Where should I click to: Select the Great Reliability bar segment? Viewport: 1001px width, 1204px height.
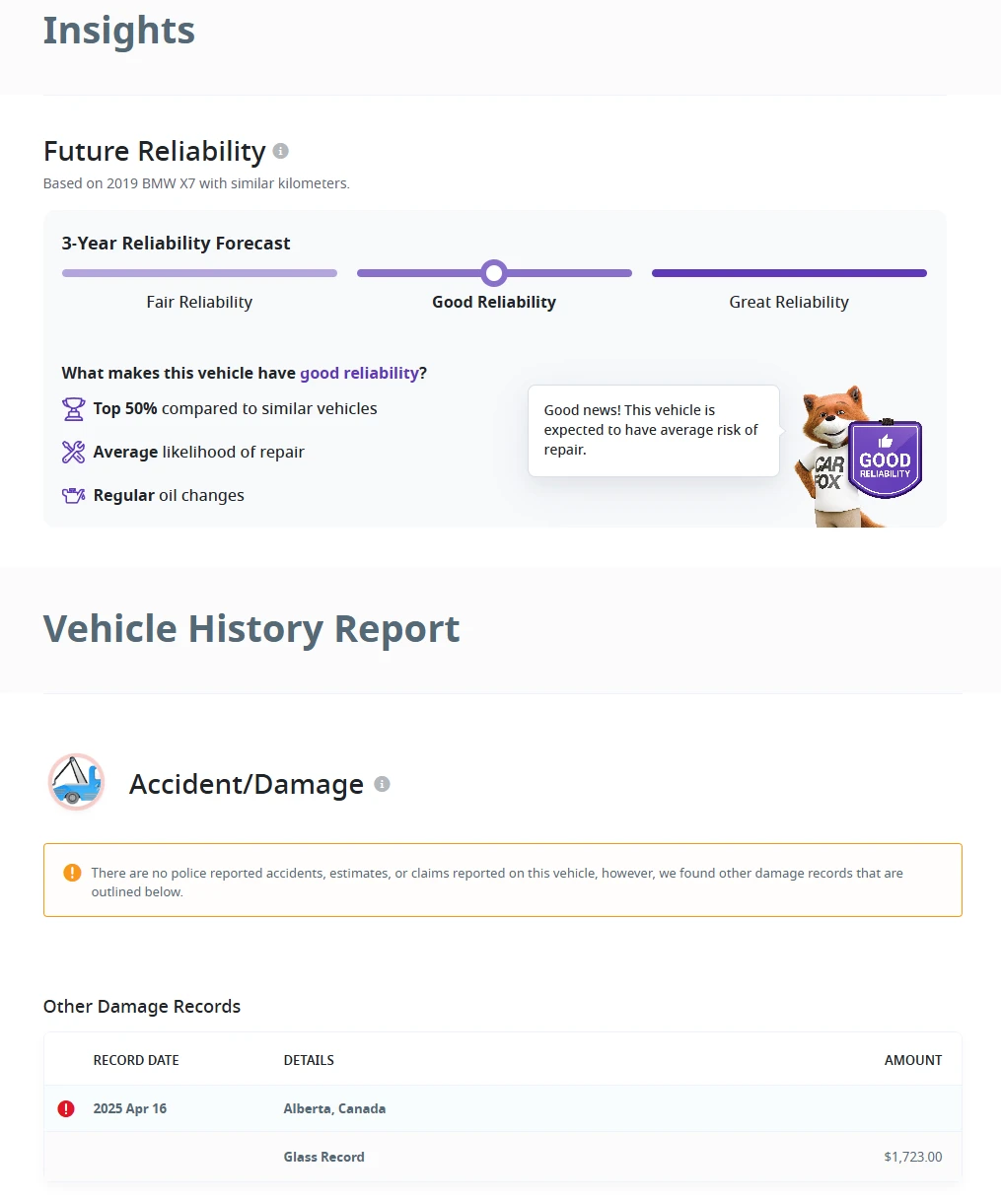[789, 273]
